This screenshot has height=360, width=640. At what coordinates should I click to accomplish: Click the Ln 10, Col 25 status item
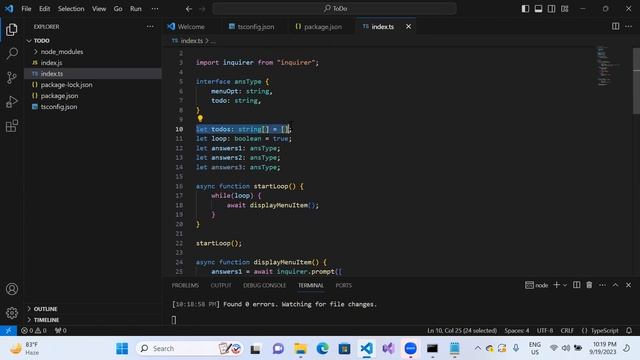point(462,331)
